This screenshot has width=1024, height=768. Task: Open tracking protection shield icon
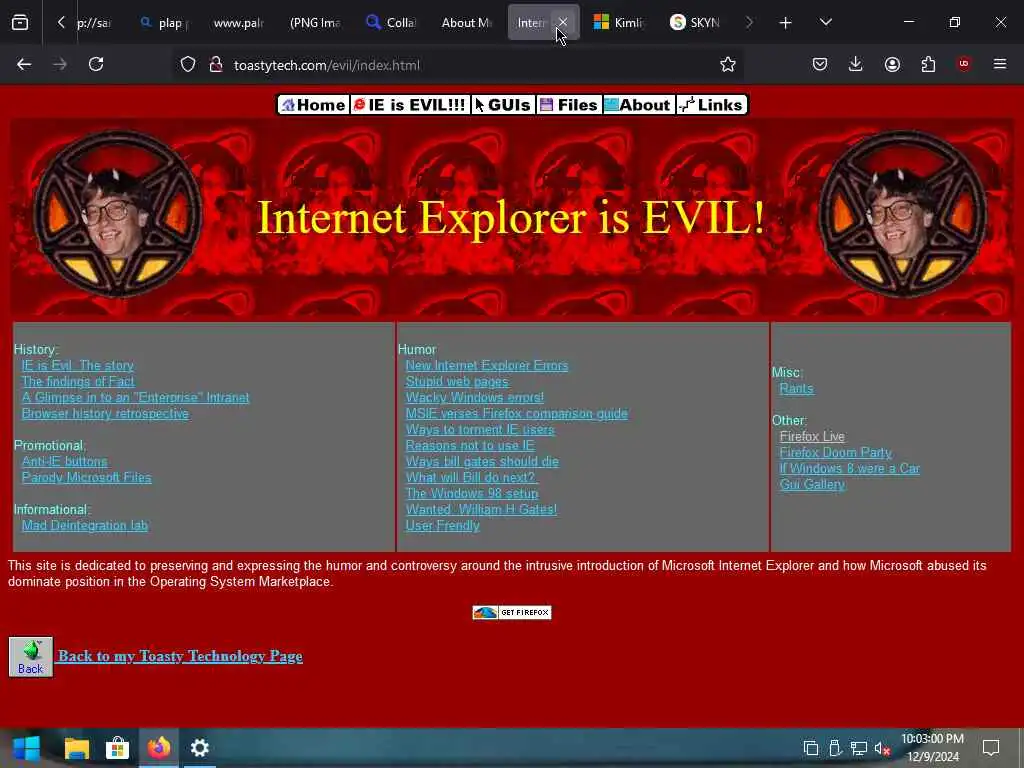pyautogui.click(x=188, y=65)
